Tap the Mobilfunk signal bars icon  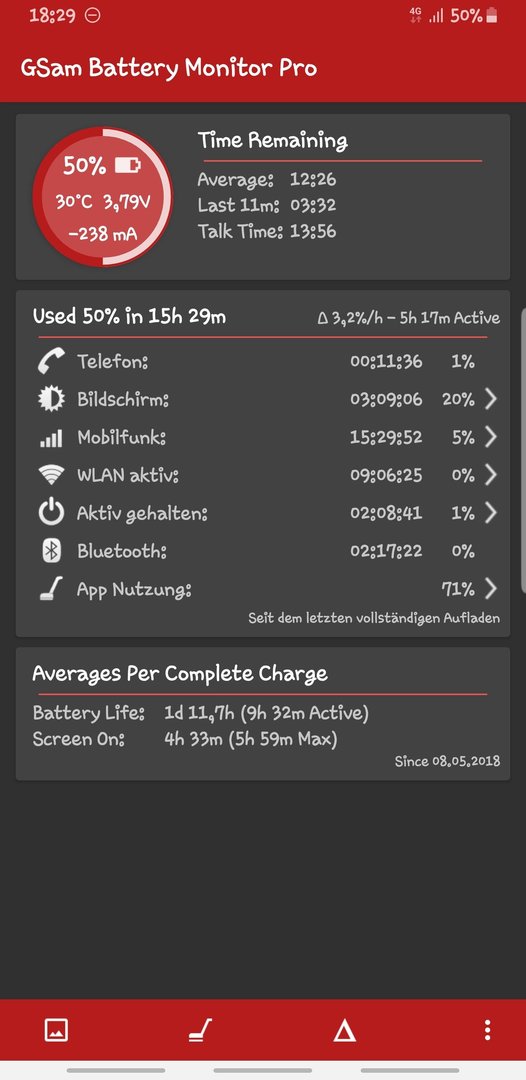(51, 437)
